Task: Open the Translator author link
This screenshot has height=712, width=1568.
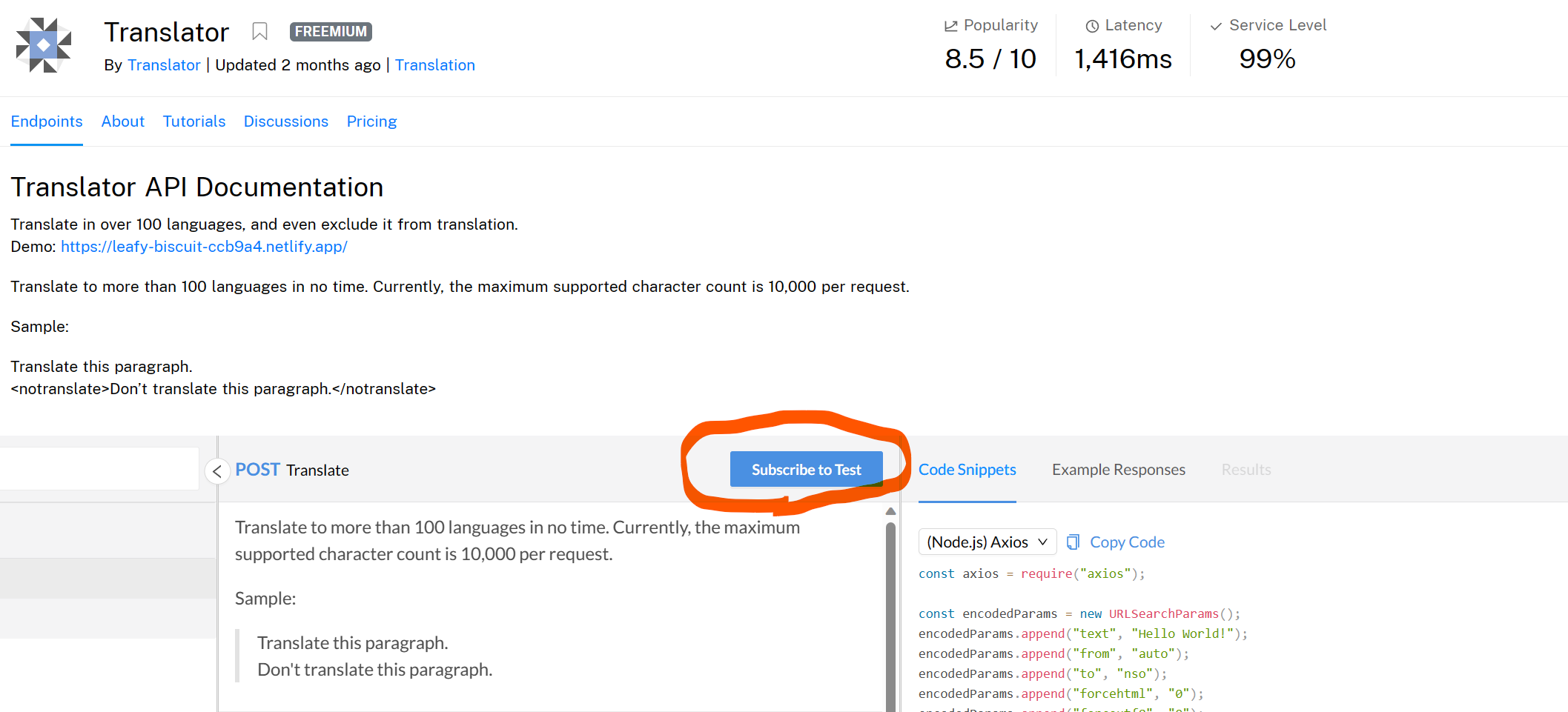Action: click(164, 65)
